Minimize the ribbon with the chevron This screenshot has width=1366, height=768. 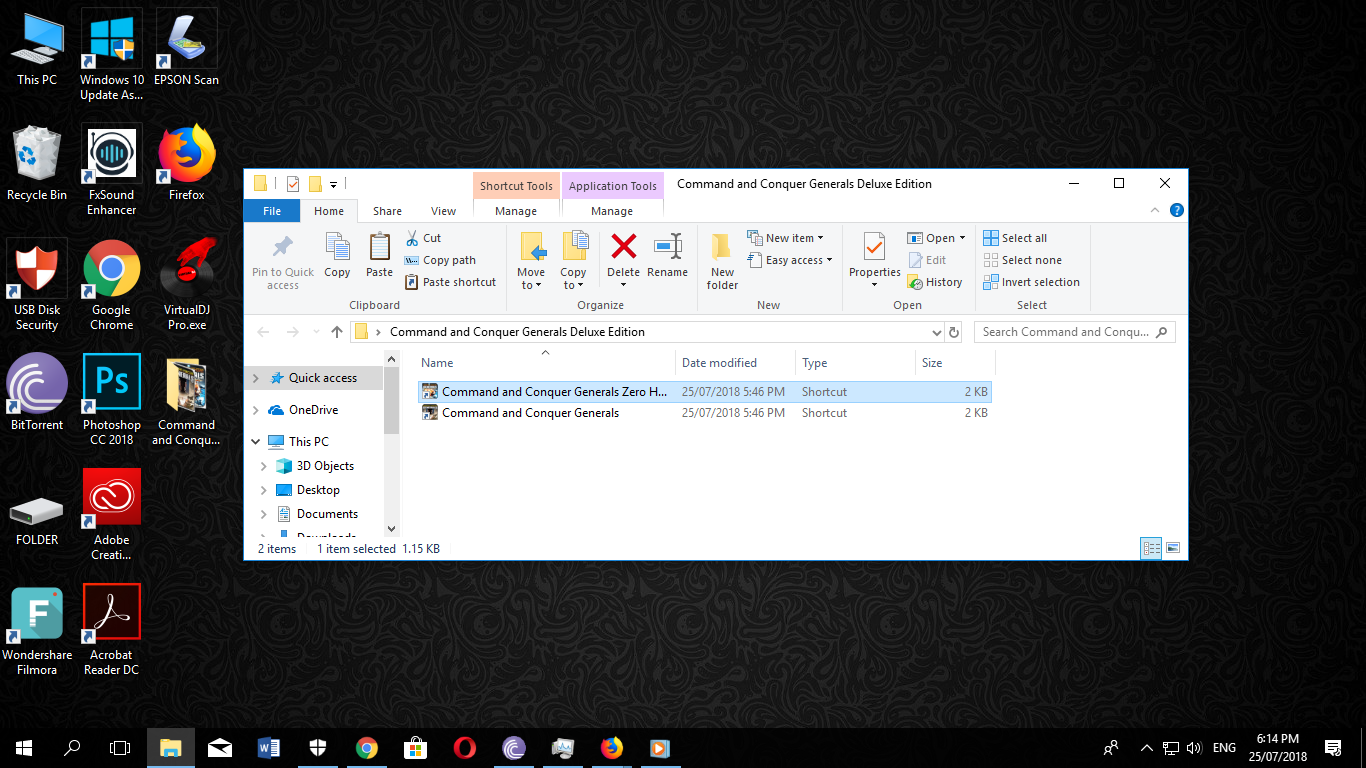[1156, 211]
